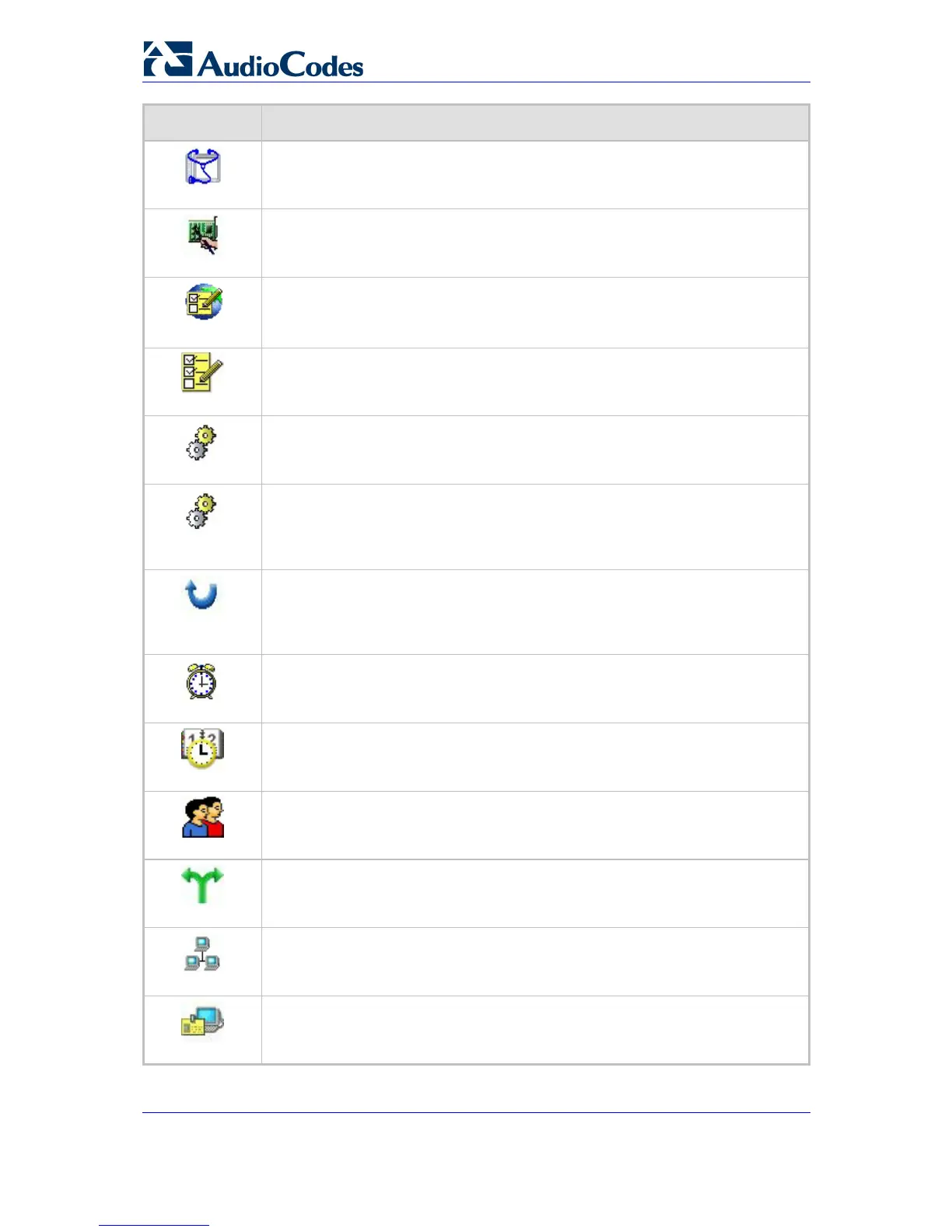Click the description cell beside the two people icon
This screenshot has width=952, height=1232.
coord(535,825)
